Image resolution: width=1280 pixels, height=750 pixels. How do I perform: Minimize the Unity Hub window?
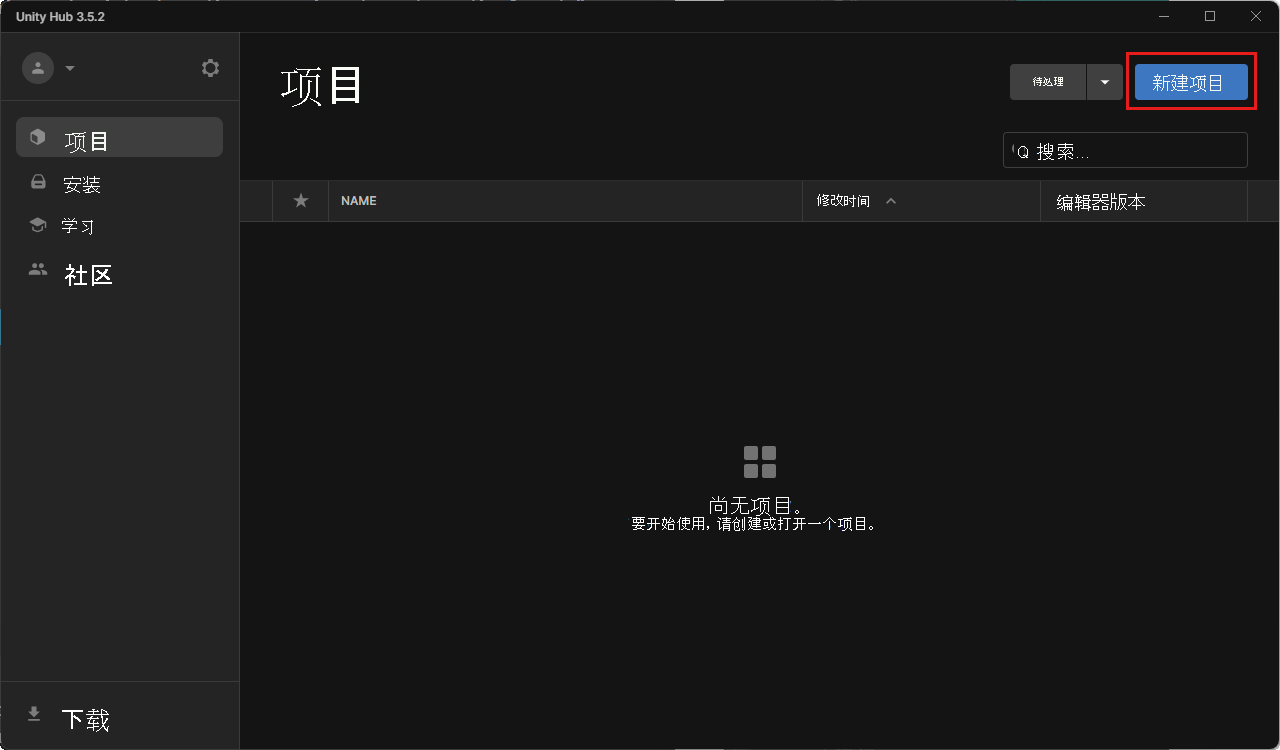(x=1163, y=16)
